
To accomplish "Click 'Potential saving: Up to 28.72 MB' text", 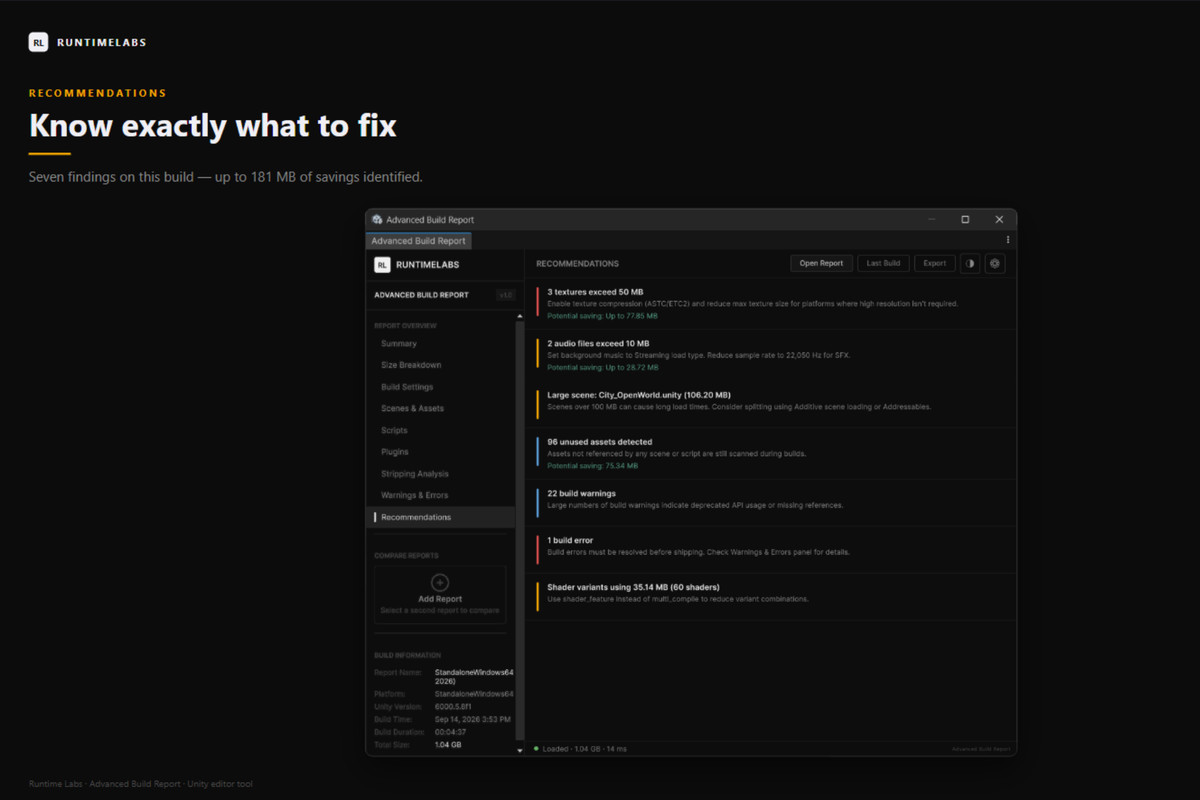I will tap(602, 367).
